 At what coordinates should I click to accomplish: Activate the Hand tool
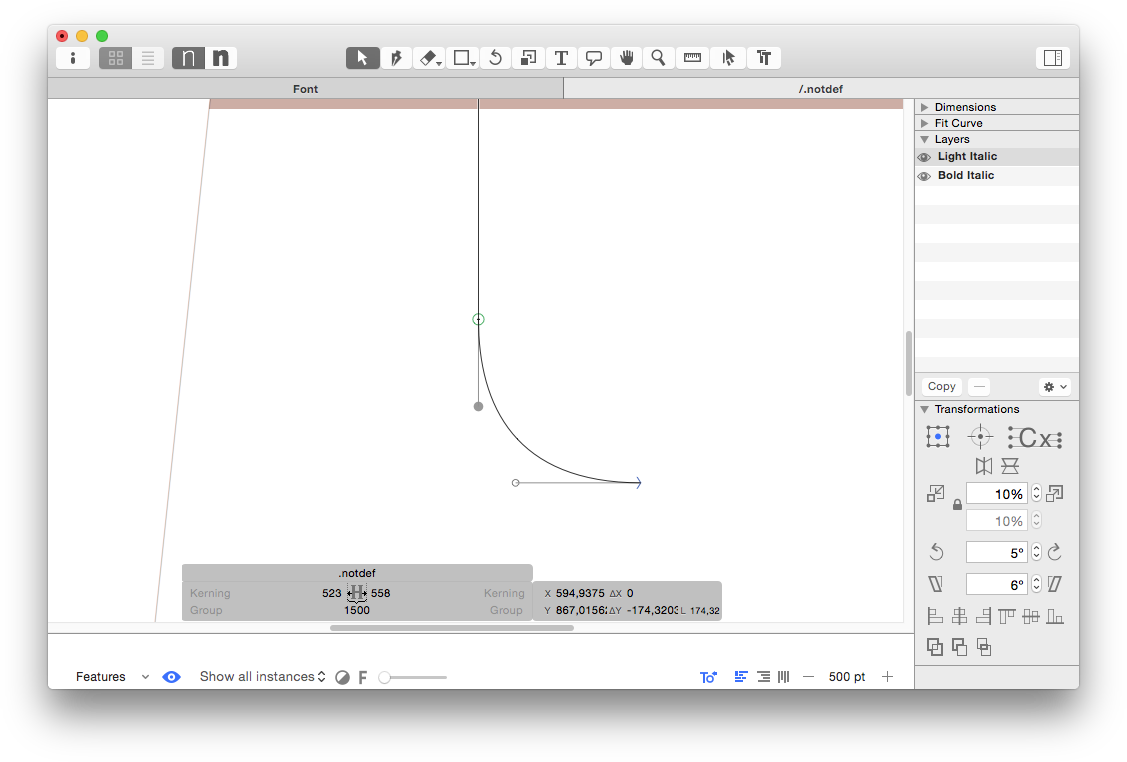pyautogui.click(x=627, y=58)
